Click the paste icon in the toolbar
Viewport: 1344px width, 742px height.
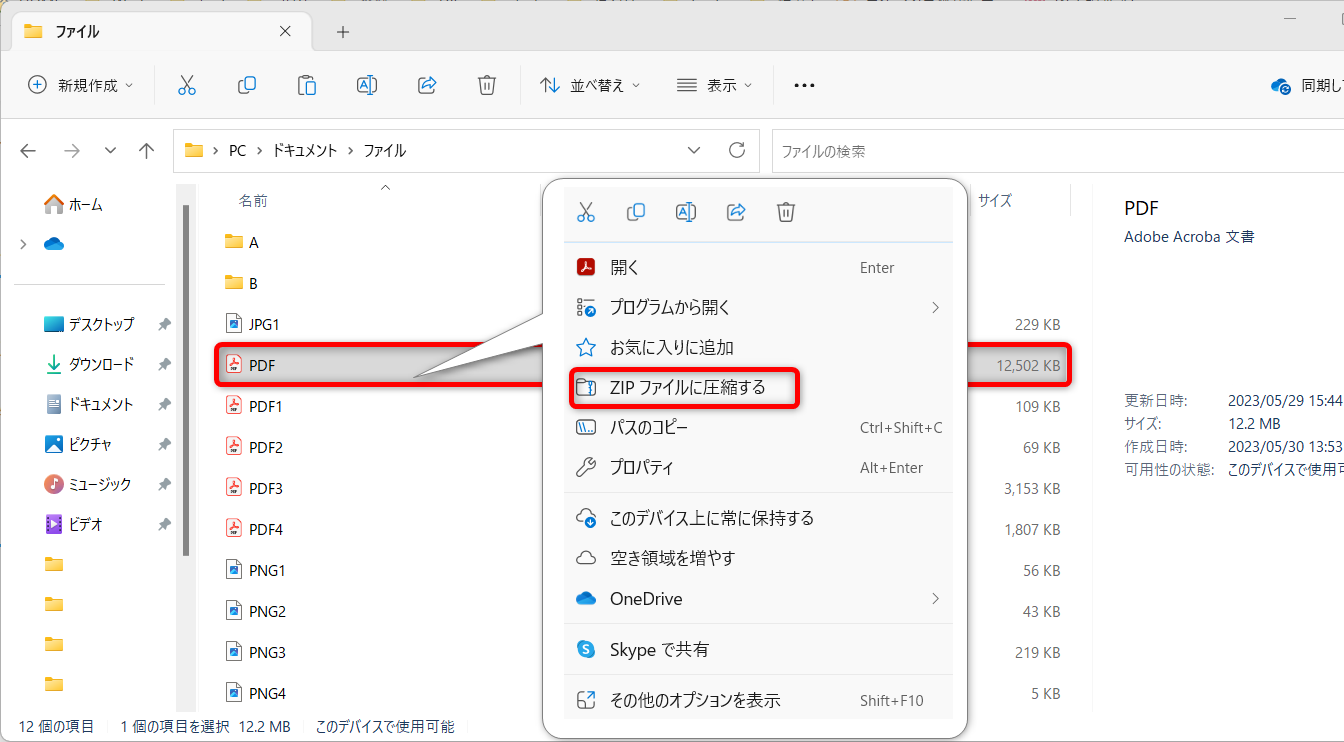307,86
